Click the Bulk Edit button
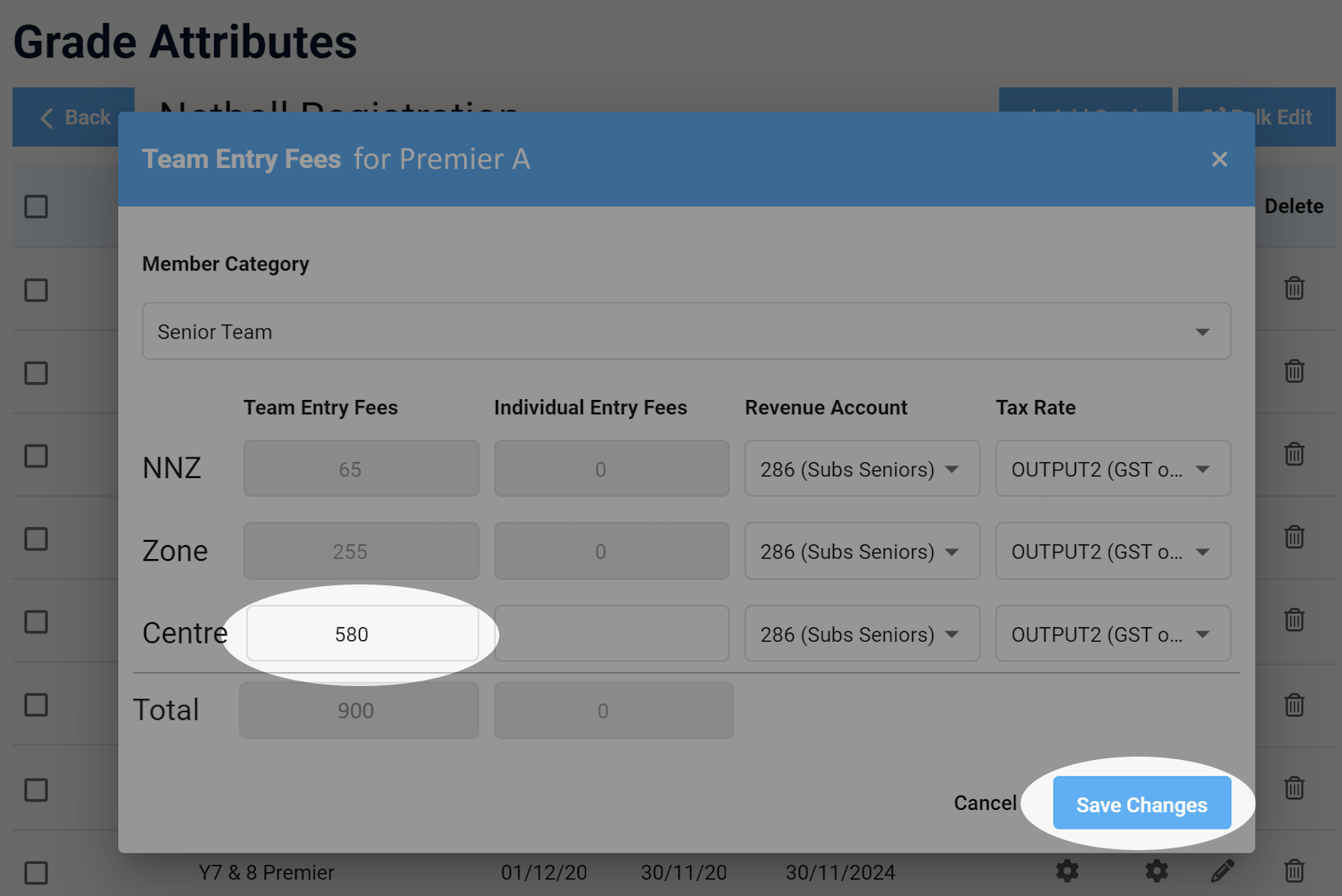1342x896 pixels. point(1257,117)
